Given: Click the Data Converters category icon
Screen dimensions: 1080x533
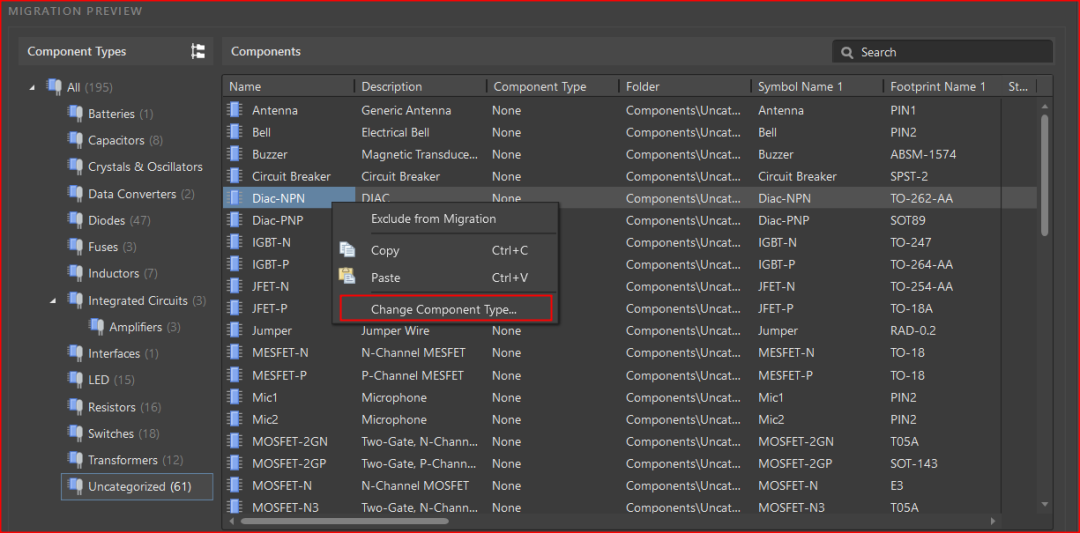Looking at the screenshot, I should point(74,194).
